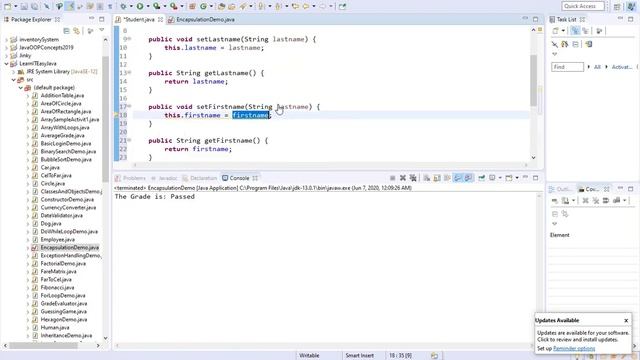Remove all sessions in Coverage view
The image size is (640, 360).
pyautogui.click(x=596, y=200)
